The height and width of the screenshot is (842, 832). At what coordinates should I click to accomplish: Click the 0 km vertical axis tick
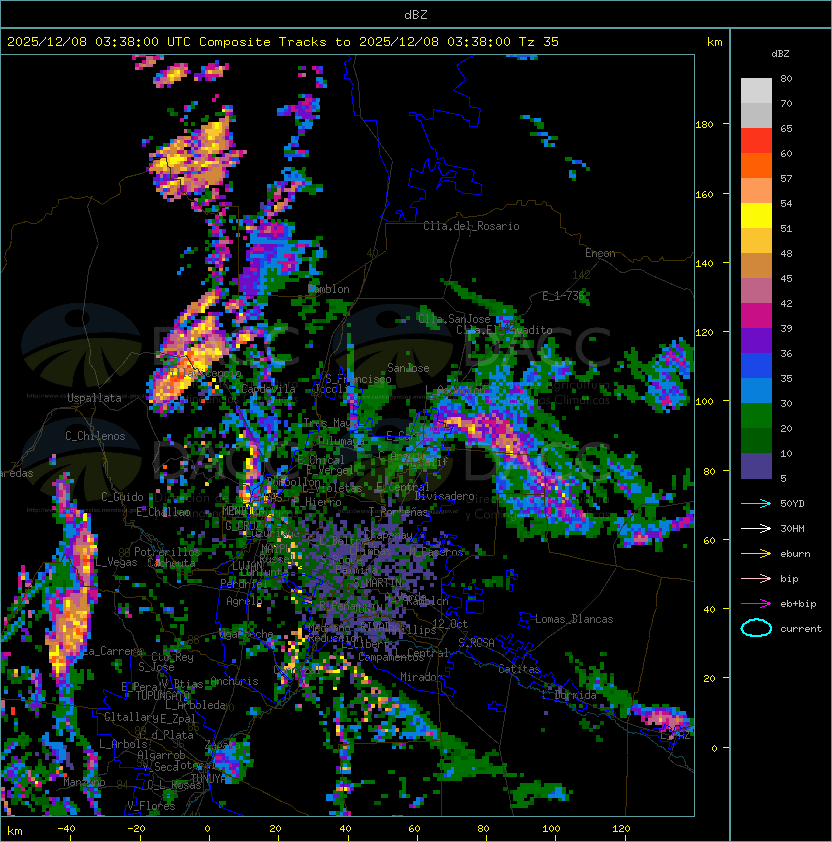point(714,748)
